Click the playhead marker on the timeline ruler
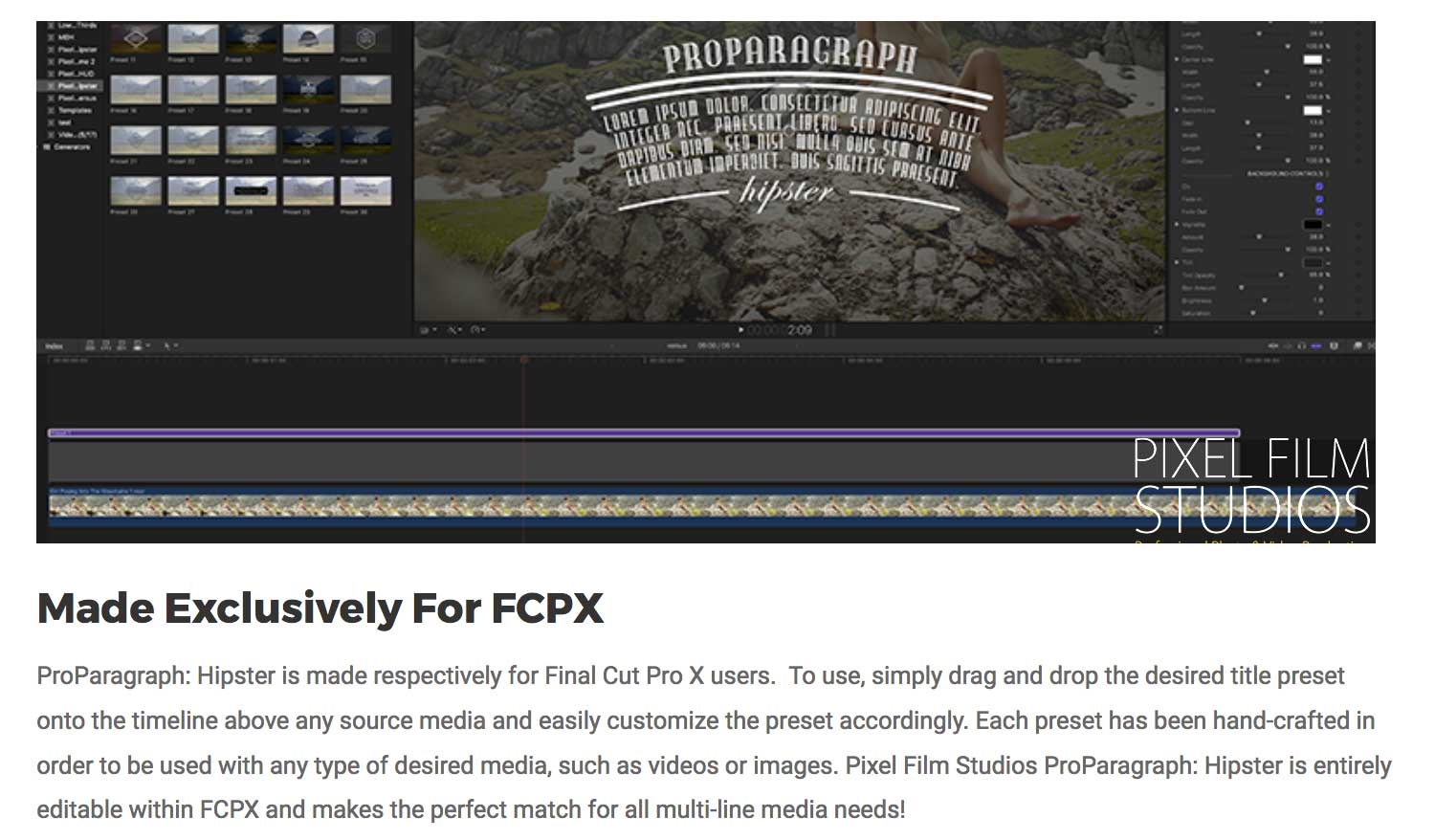 click(523, 360)
